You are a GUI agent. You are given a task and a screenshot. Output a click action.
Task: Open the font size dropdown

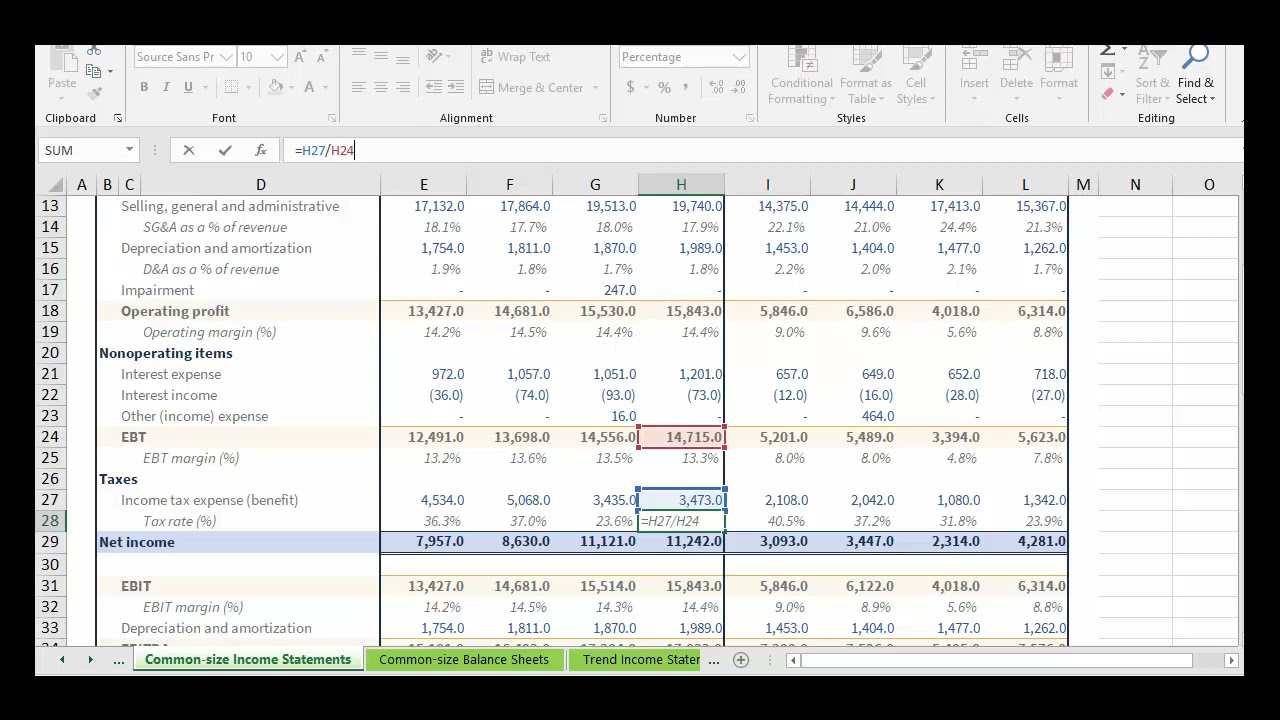[277, 57]
